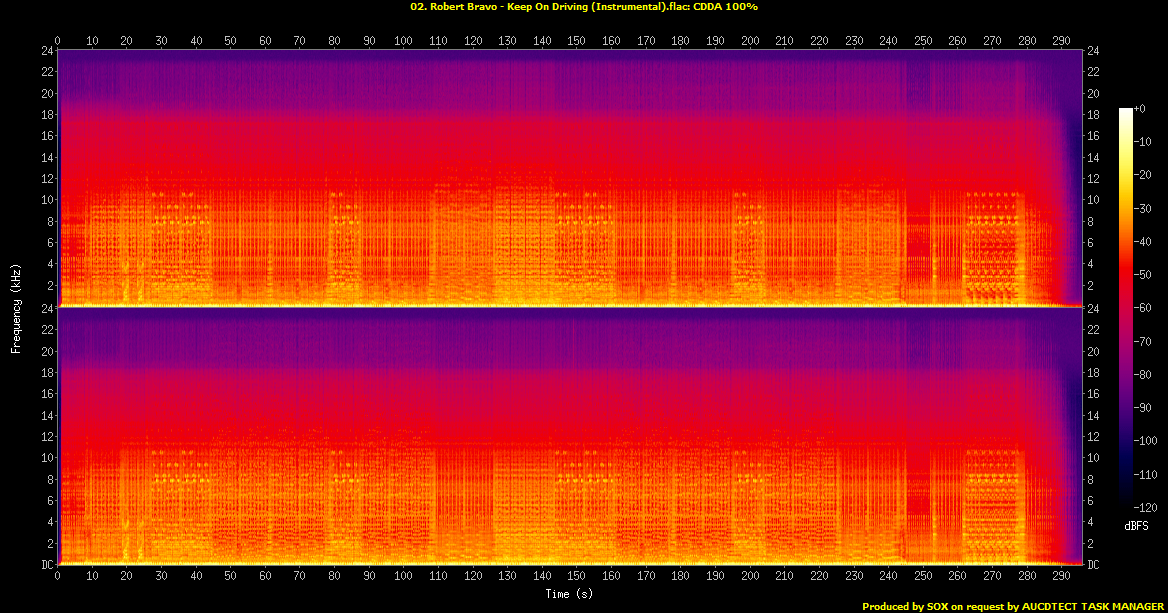
Task: Select the '-120' value on the dBFS scale
Action: click(1145, 507)
